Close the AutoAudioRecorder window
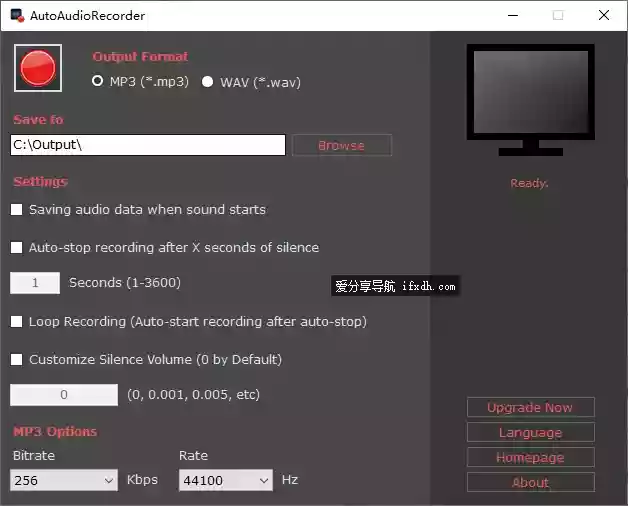Image resolution: width=628 pixels, height=506 pixels. [x=604, y=16]
